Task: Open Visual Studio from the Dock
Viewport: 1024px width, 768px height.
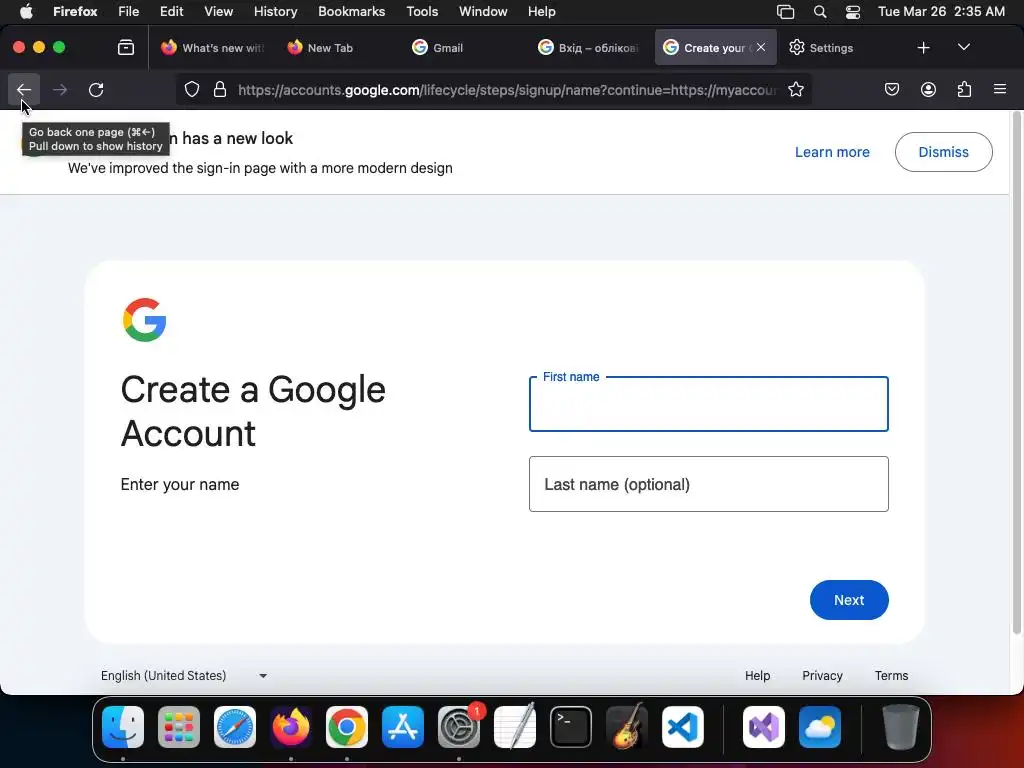Action: (763, 727)
